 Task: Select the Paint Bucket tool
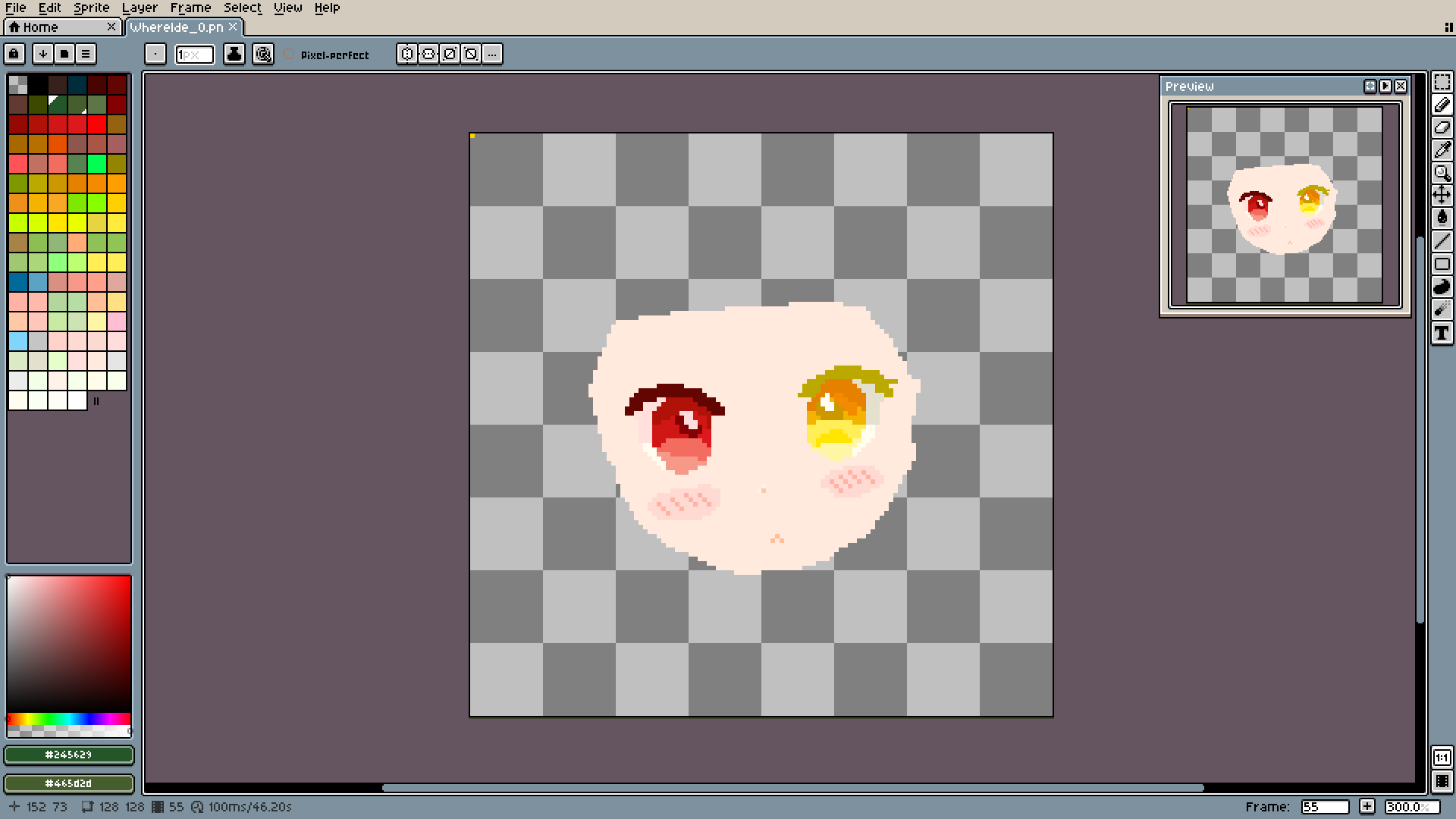click(x=1442, y=218)
